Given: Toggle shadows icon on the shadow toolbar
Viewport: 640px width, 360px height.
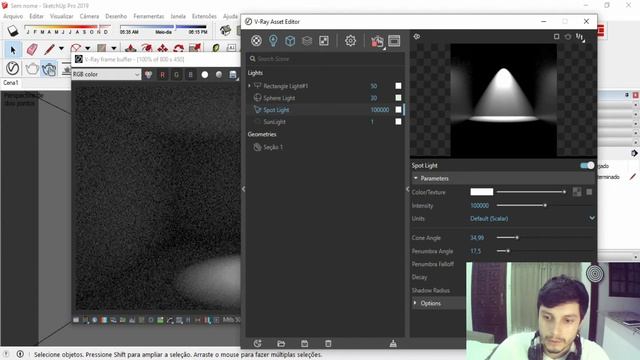Looking at the screenshot, I should point(13,31).
